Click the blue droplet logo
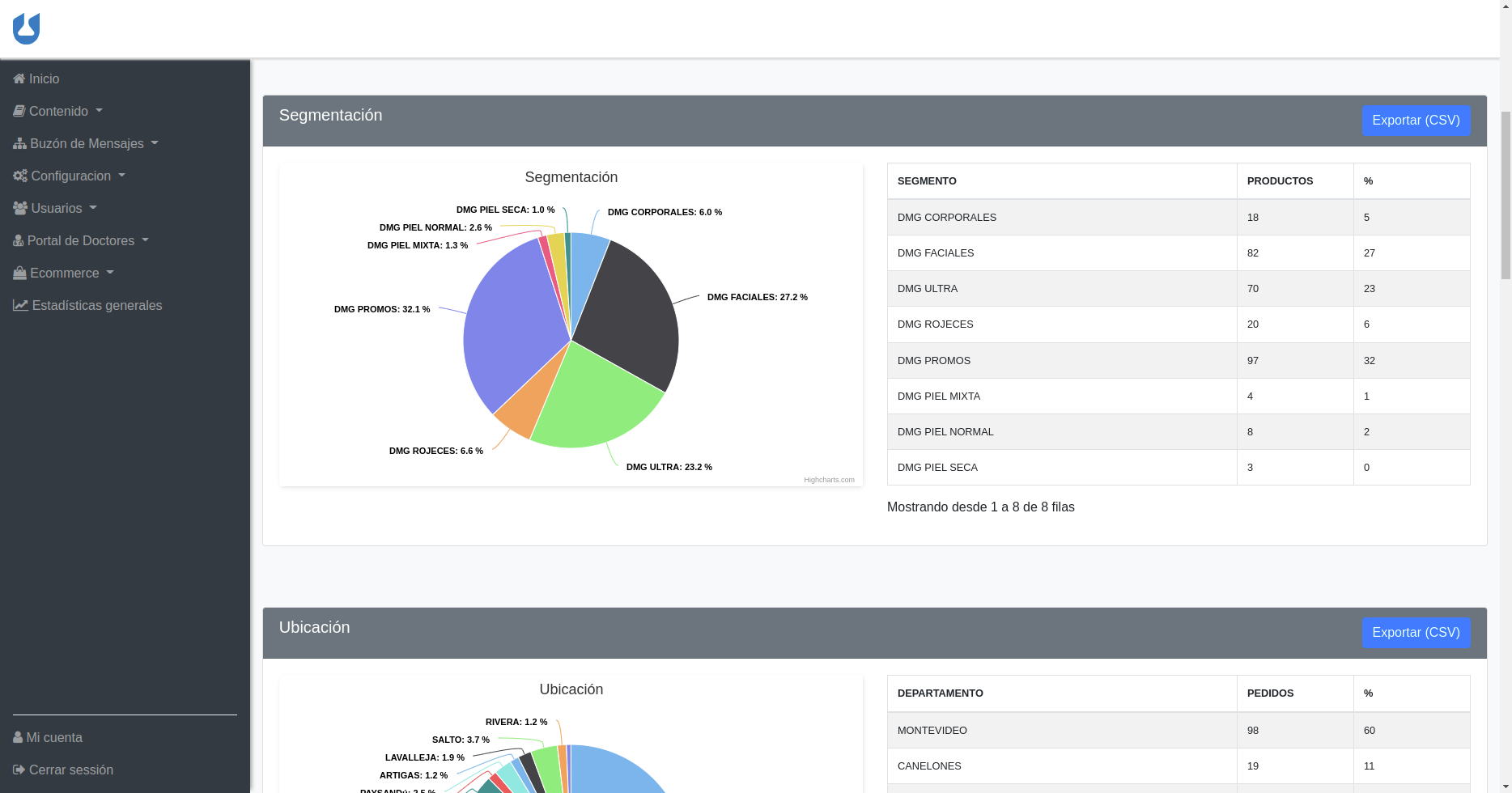The width and height of the screenshot is (1512, 793). (26, 28)
